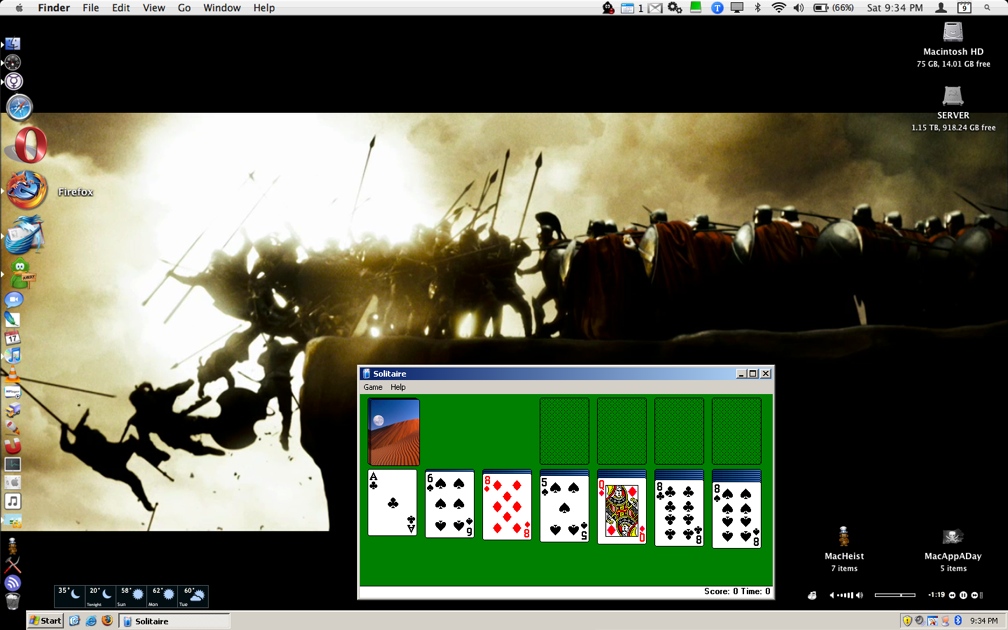This screenshot has width=1008, height=630.
Task: Select the Ace of clubs card
Action: 392,503
